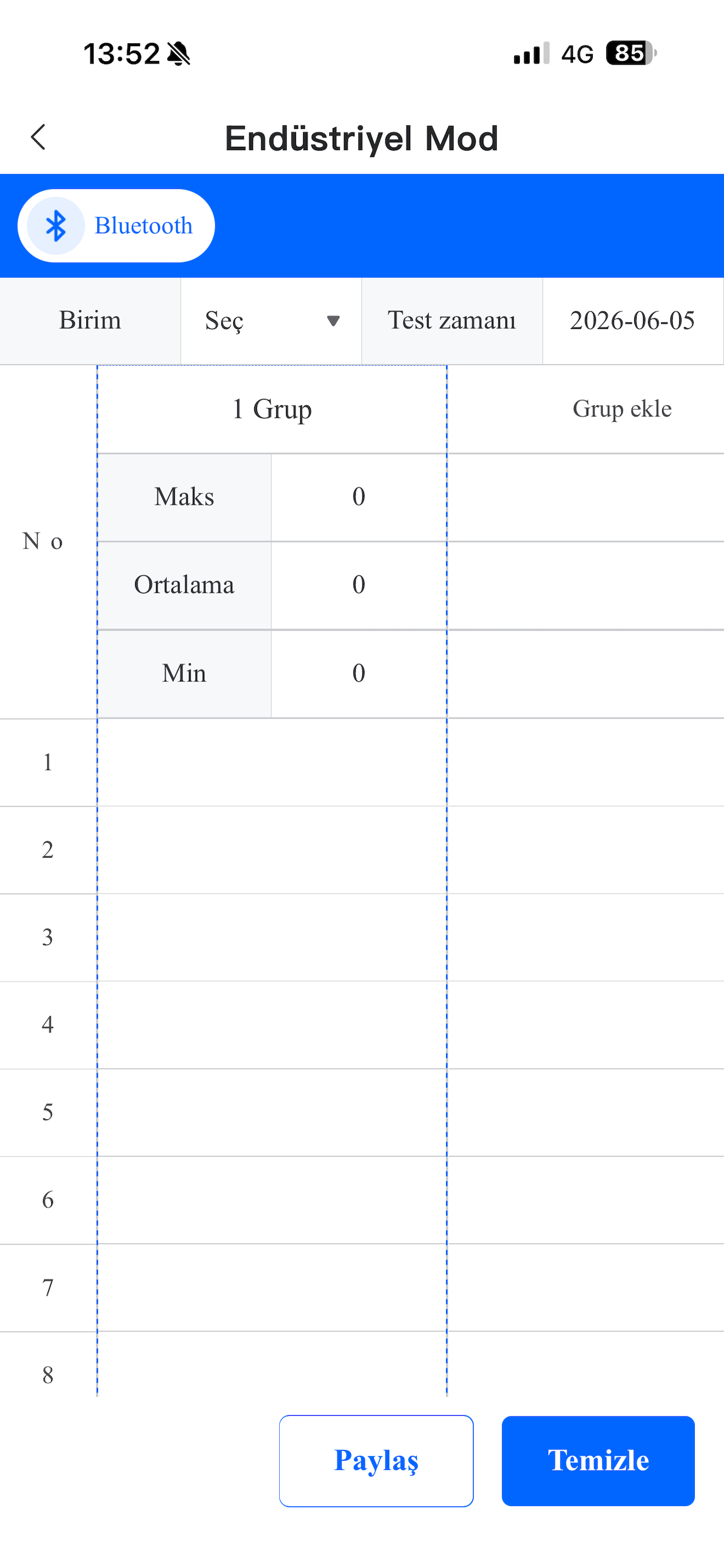Image resolution: width=724 pixels, height=1568 pixels.
Task: Select the 2026-06-05 test date field
Action: pos(632,321)
